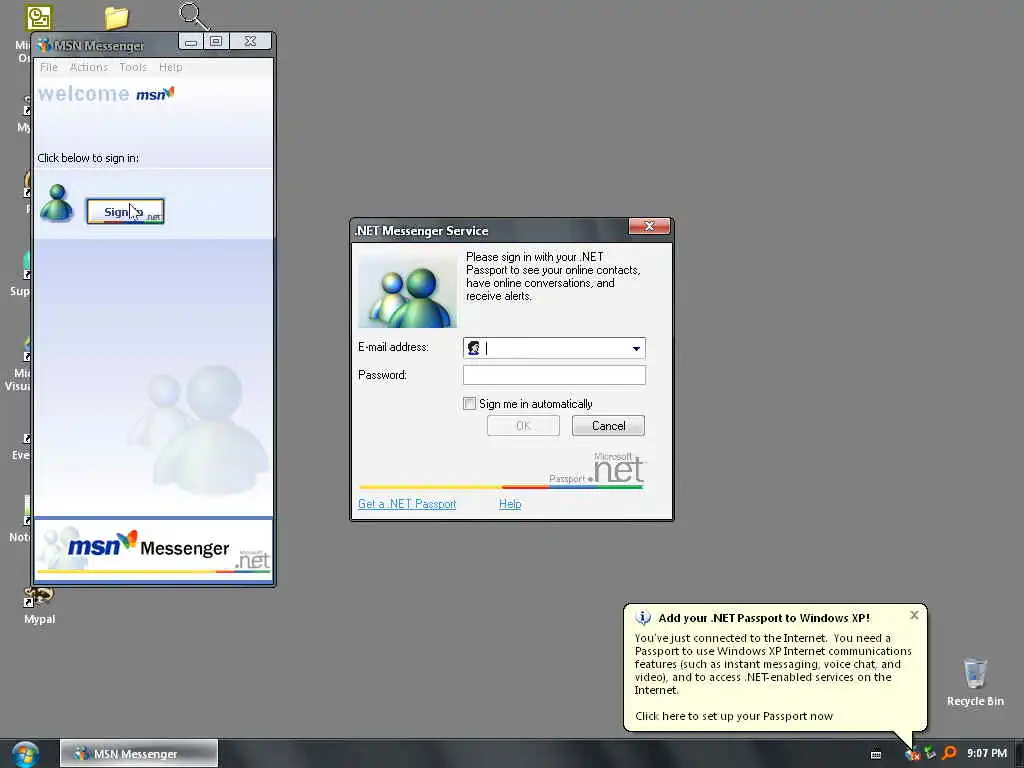The image size is (1024, 768).
Task: Click the two-buddies image in sign-in dialog
Action: [x=408, y=291]
